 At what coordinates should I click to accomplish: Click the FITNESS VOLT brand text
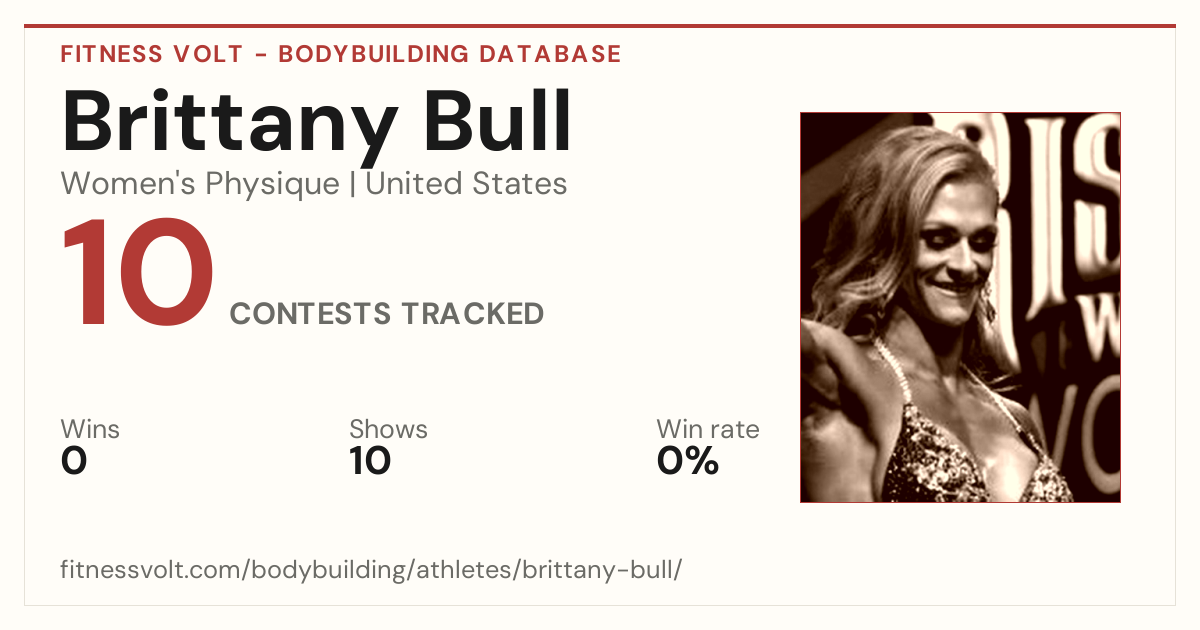(151, 54)
